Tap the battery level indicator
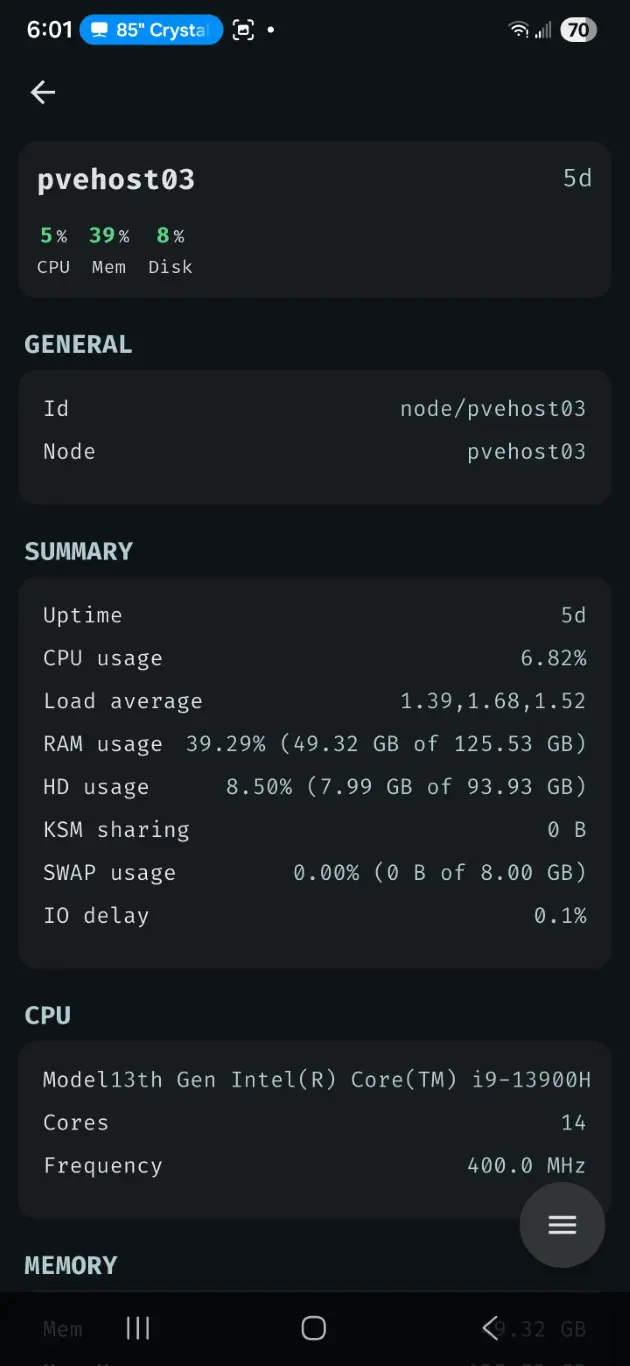The height and width of the screenshot is (1366, 630). click(578, 30)
